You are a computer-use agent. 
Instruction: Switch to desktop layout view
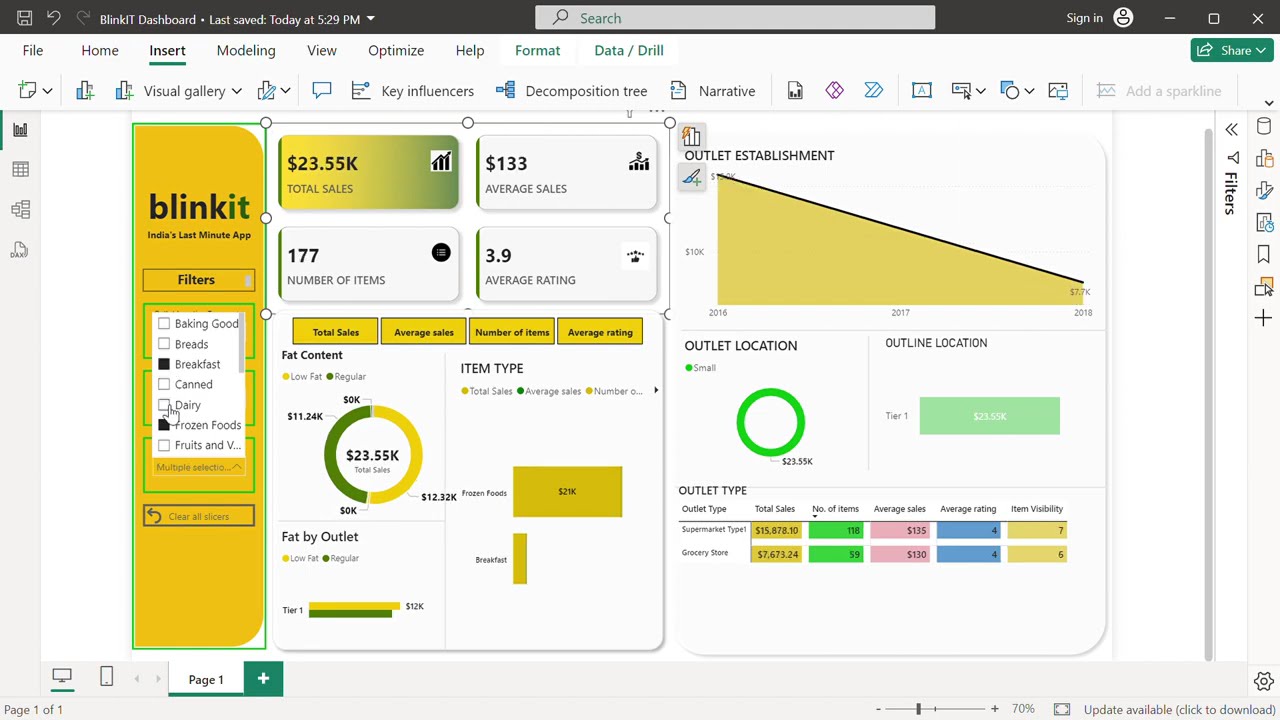pos(62,677)
